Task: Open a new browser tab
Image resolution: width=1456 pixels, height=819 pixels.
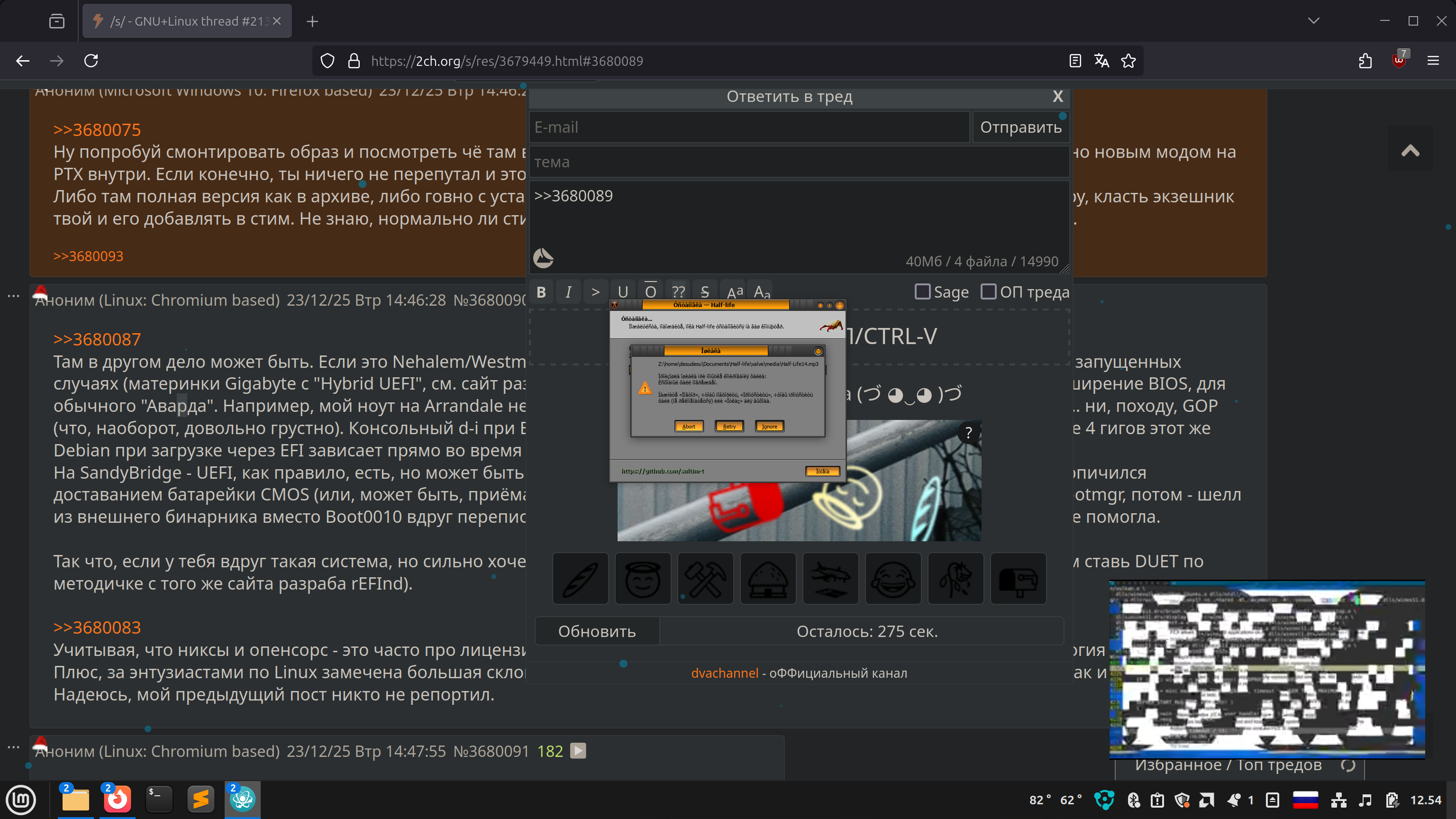Action: coord(312,21)
